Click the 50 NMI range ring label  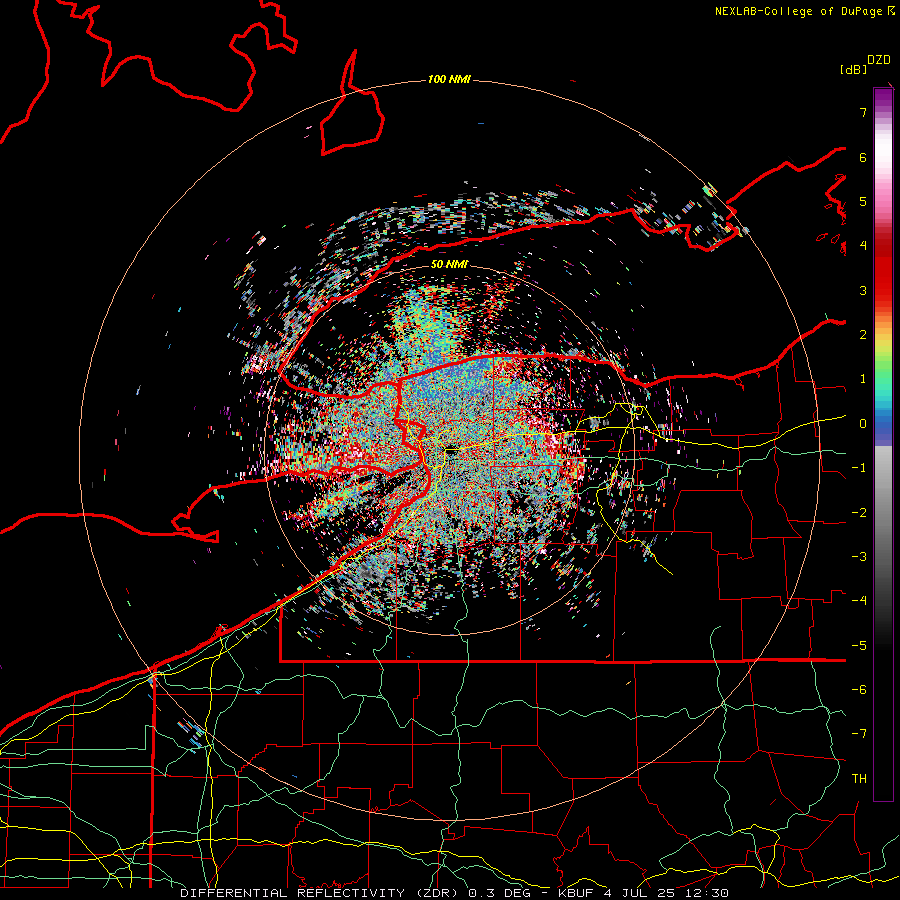(449, 264)
